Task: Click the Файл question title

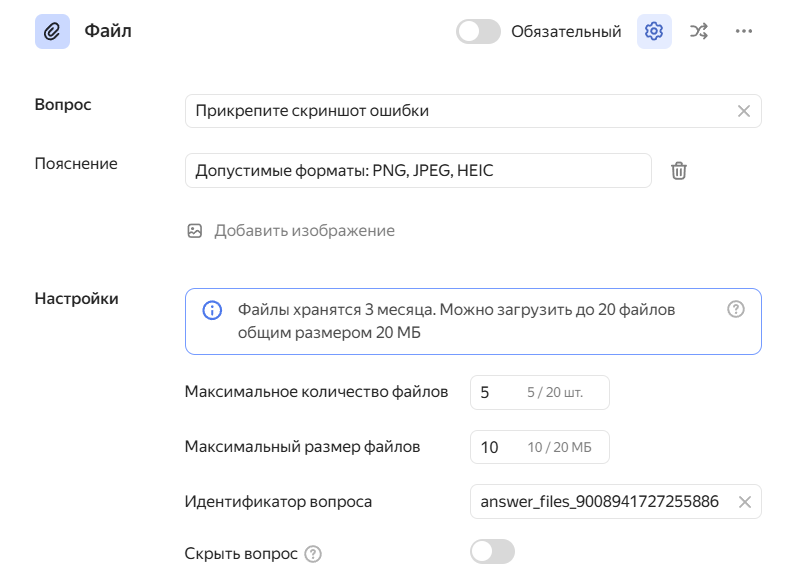Action: point(108,32)
